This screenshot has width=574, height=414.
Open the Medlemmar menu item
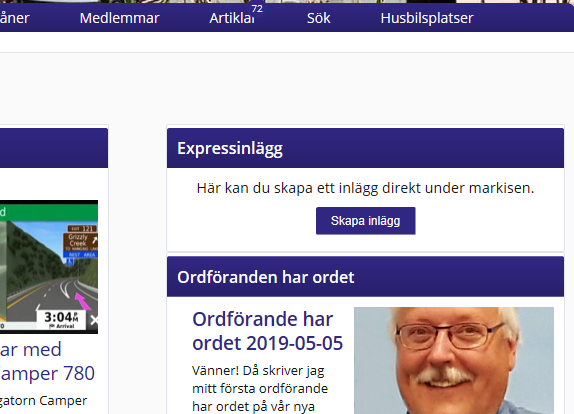(119, 18)
